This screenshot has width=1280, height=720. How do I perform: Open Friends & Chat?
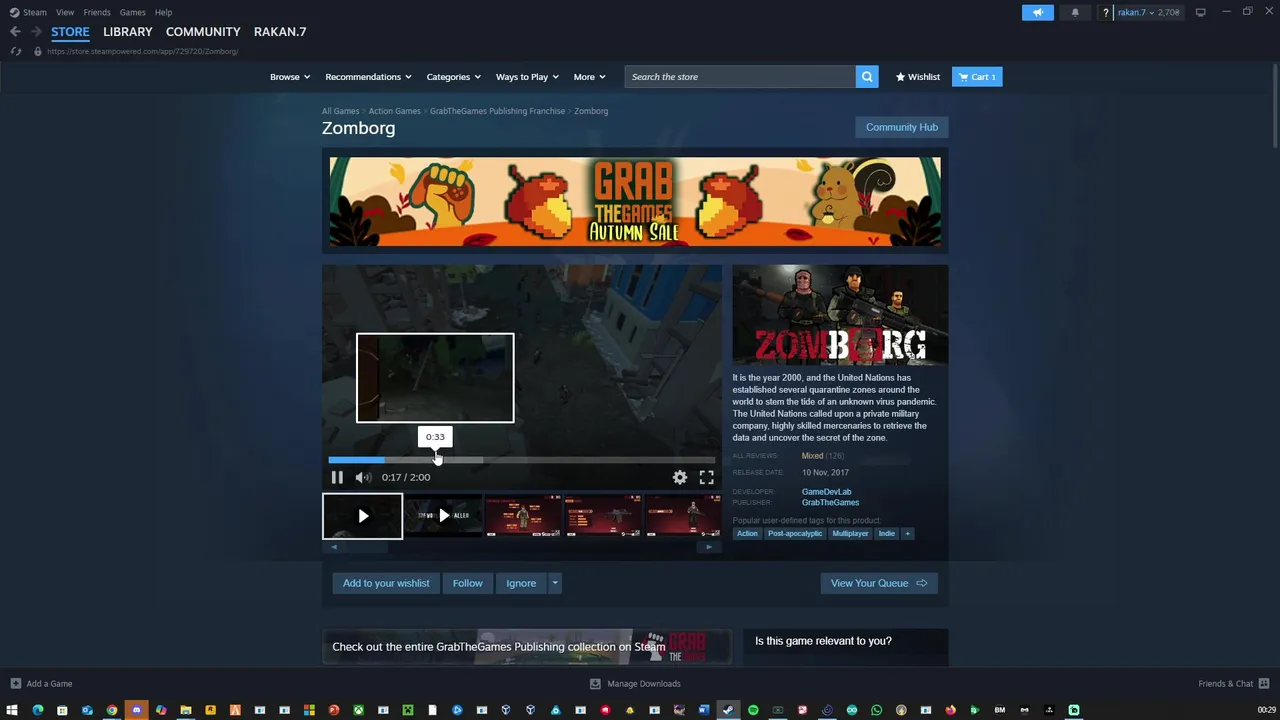tap(1232, 684)
